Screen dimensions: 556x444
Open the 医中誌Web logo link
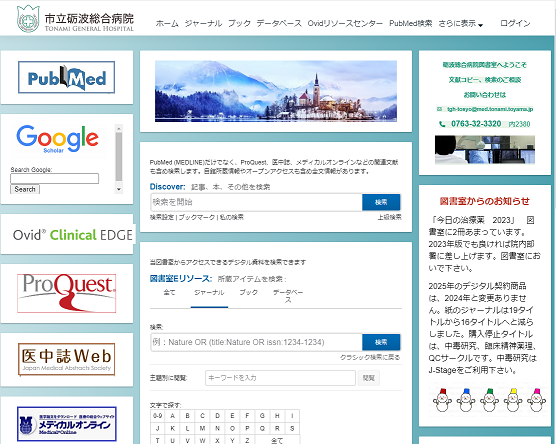pyautogui.click(x=66, y=359)
